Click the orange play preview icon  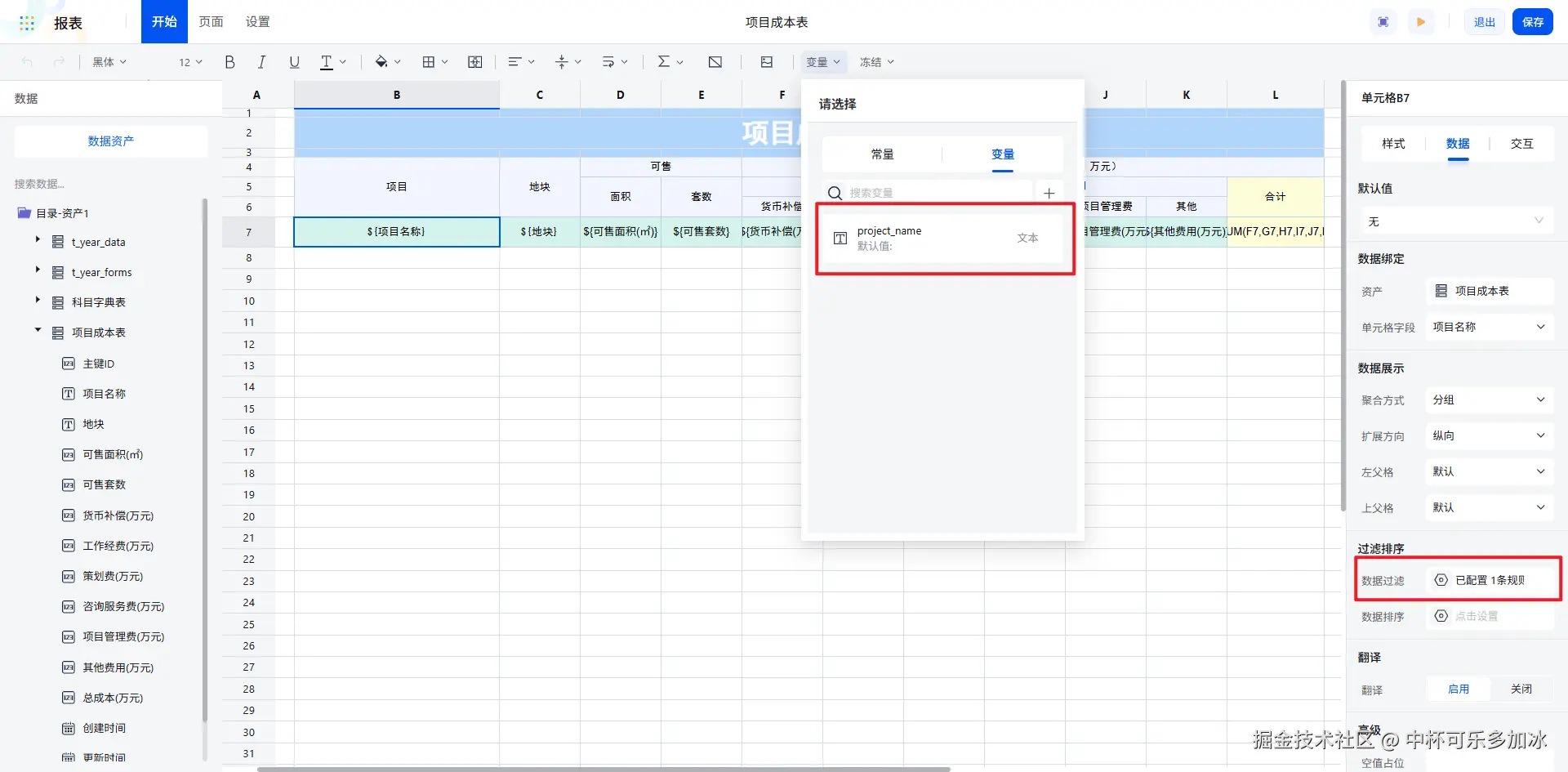point(1421,22)
